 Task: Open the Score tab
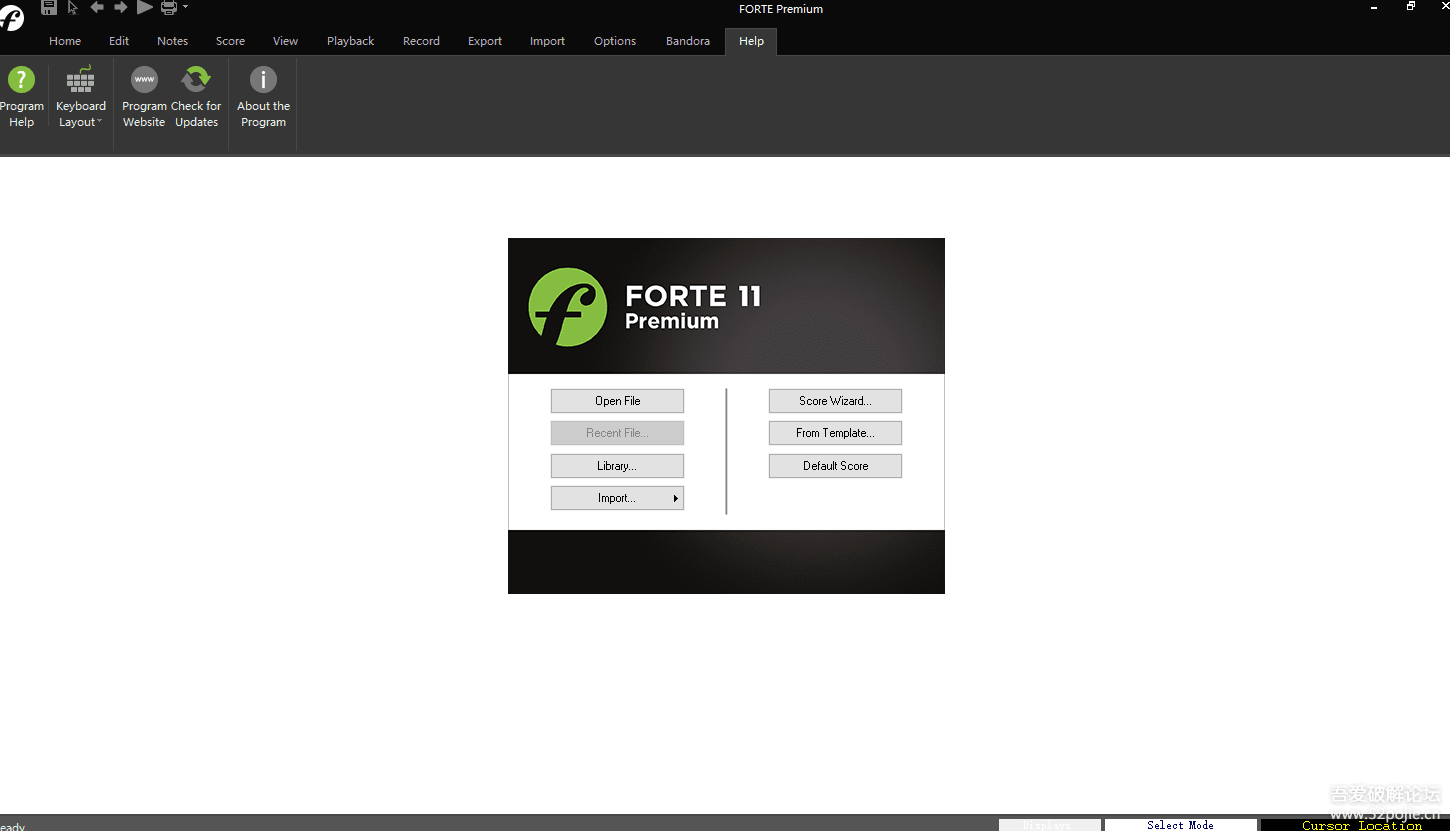point(230,41)
